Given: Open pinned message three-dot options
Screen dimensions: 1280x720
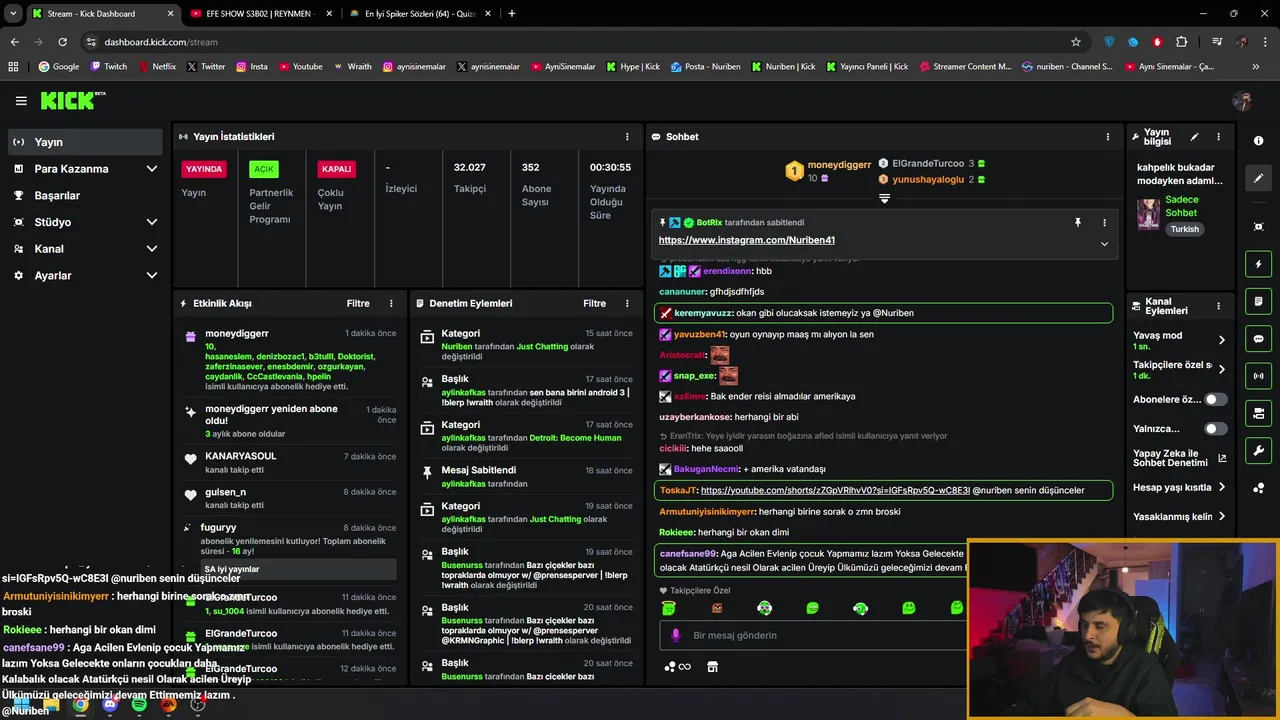Looking at the screenshot, I should click(1104, 222).
